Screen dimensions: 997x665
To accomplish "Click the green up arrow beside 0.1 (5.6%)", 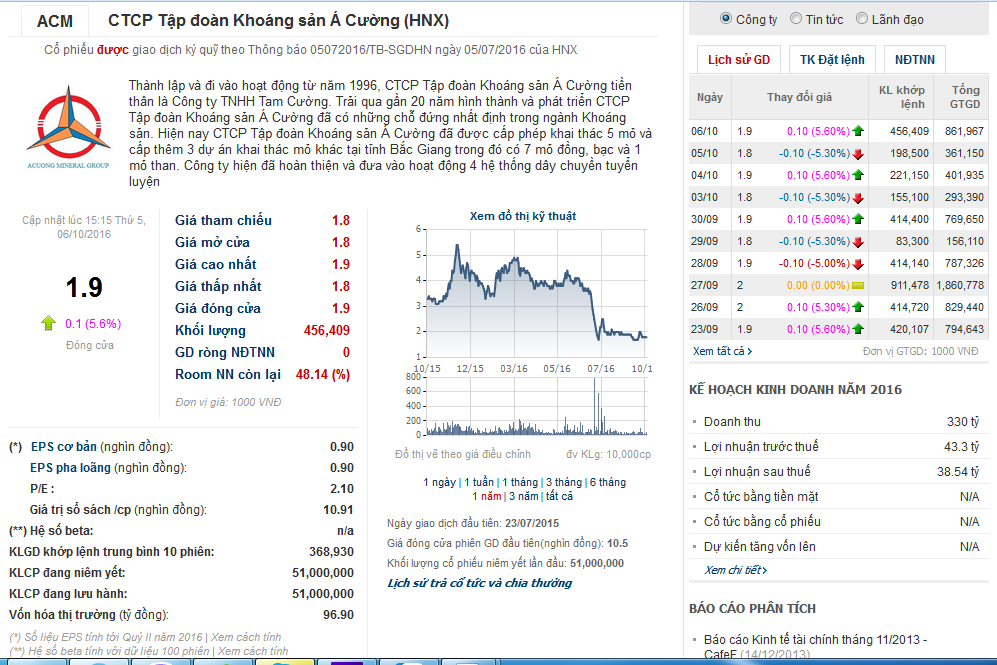I will tap(48, 323).
